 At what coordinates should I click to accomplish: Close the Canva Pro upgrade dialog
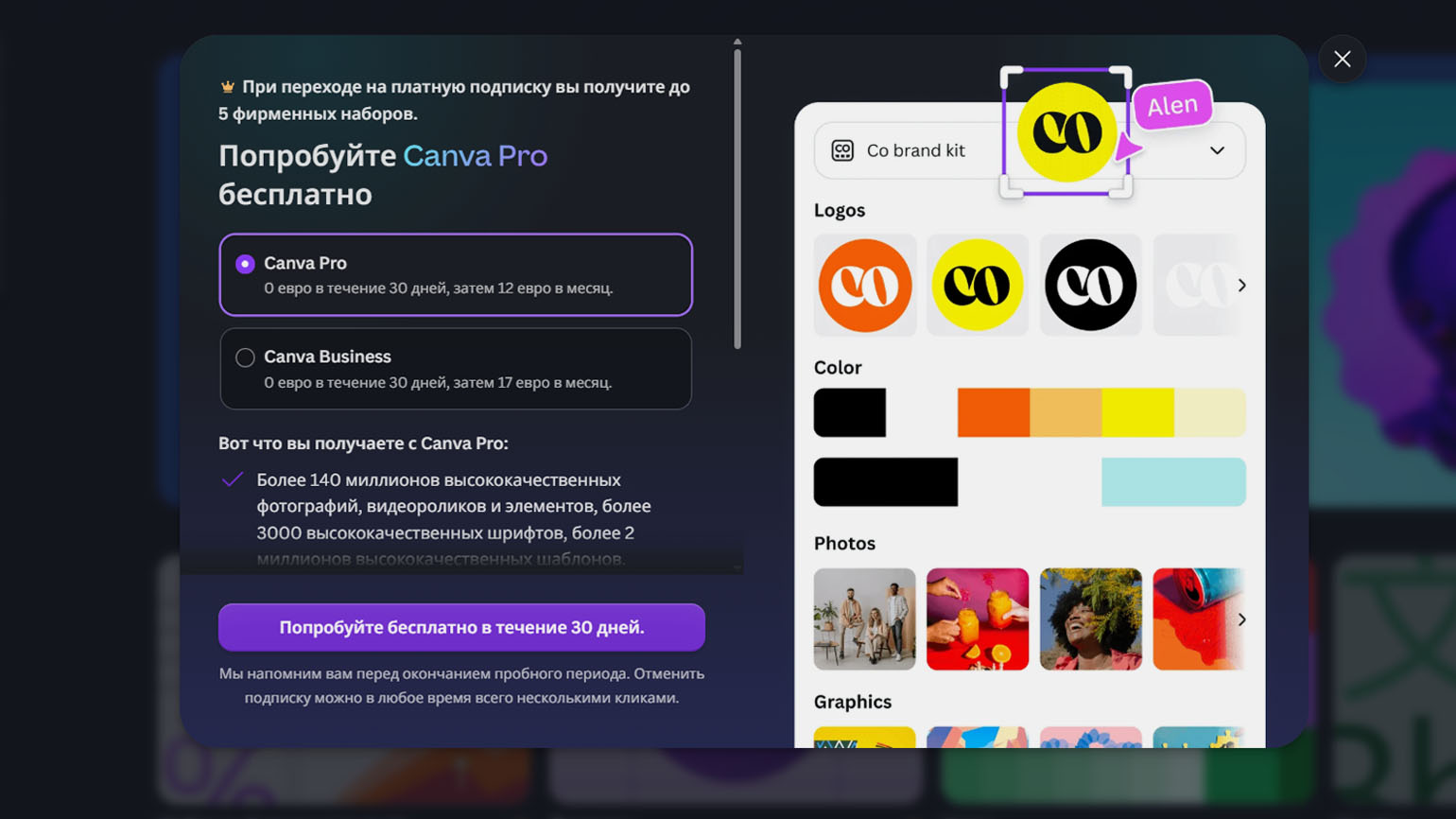click(x=1342, y=59)
